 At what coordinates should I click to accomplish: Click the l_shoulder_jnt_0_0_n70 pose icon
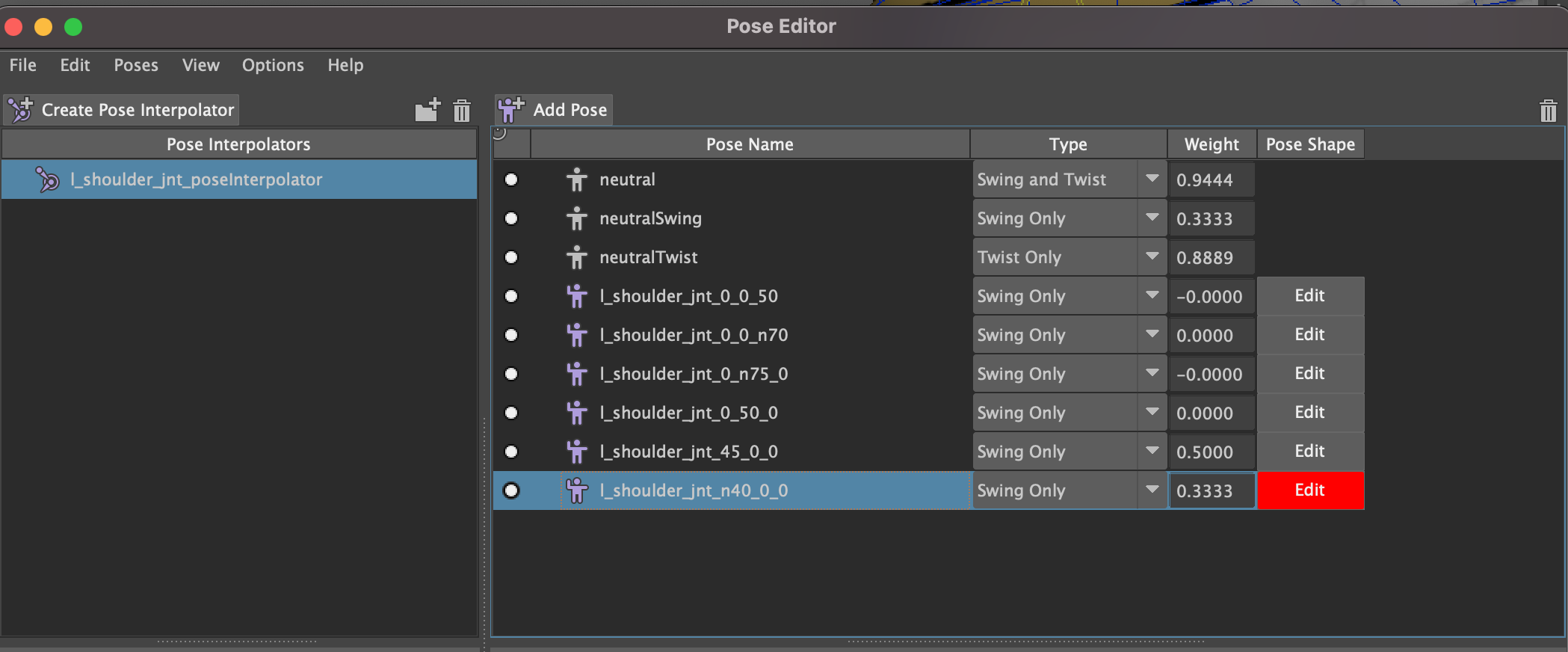576,335
